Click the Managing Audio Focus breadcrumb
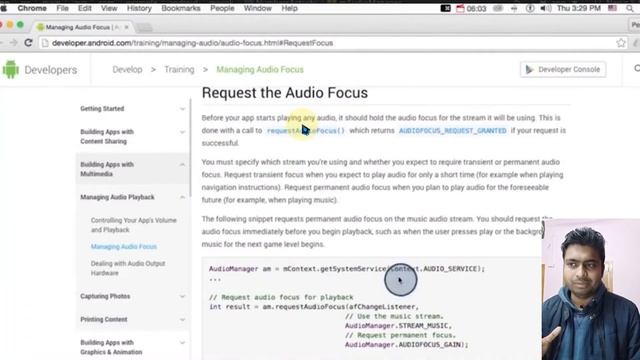 coord(260,69)
